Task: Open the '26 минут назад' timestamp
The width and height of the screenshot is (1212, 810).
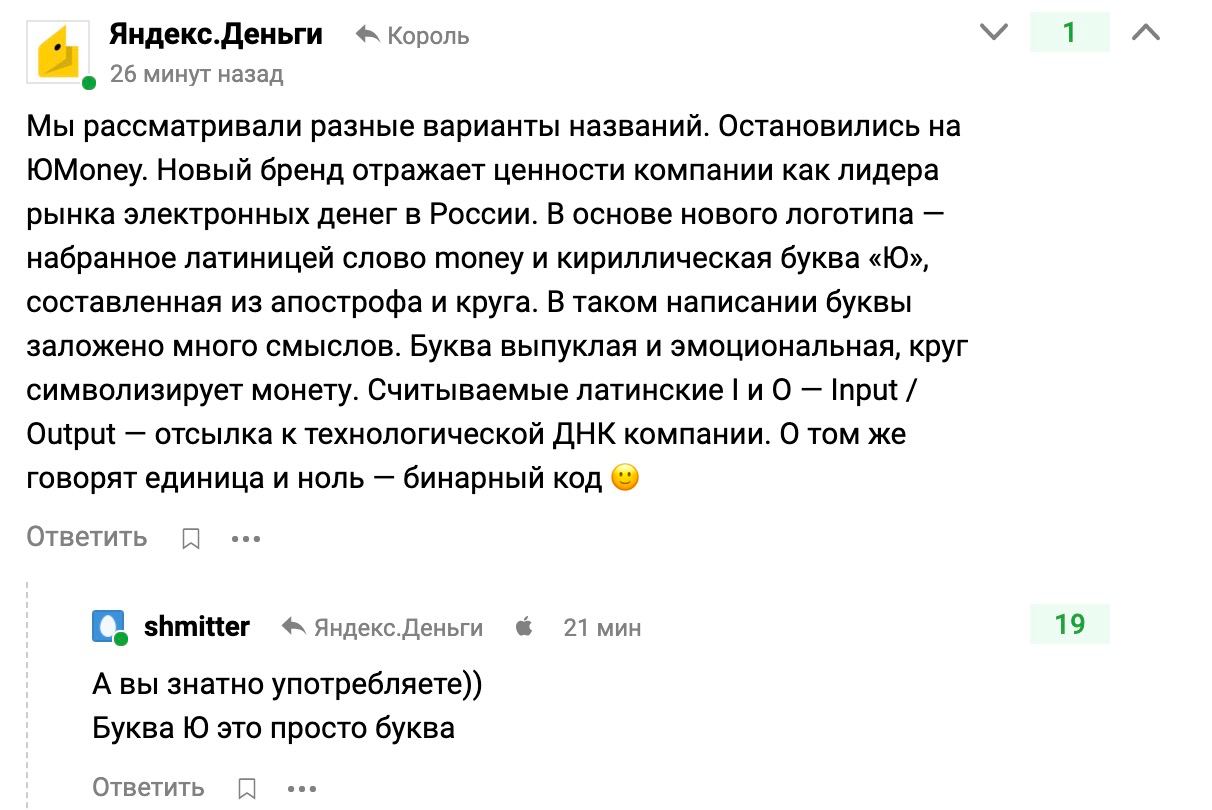Action: (x=196, y=74)
